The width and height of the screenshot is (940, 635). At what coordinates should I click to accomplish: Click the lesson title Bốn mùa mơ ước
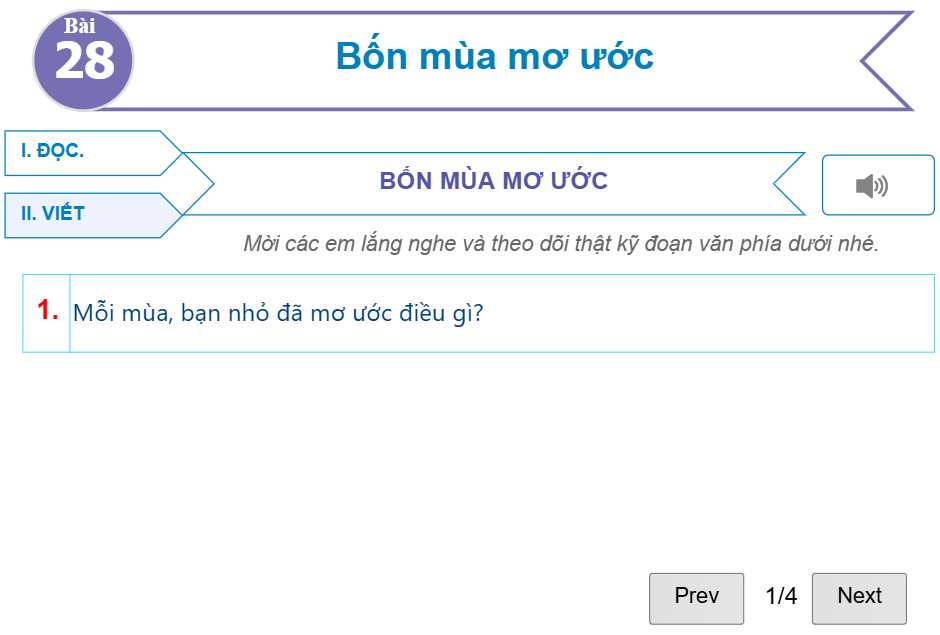point(493,57)
